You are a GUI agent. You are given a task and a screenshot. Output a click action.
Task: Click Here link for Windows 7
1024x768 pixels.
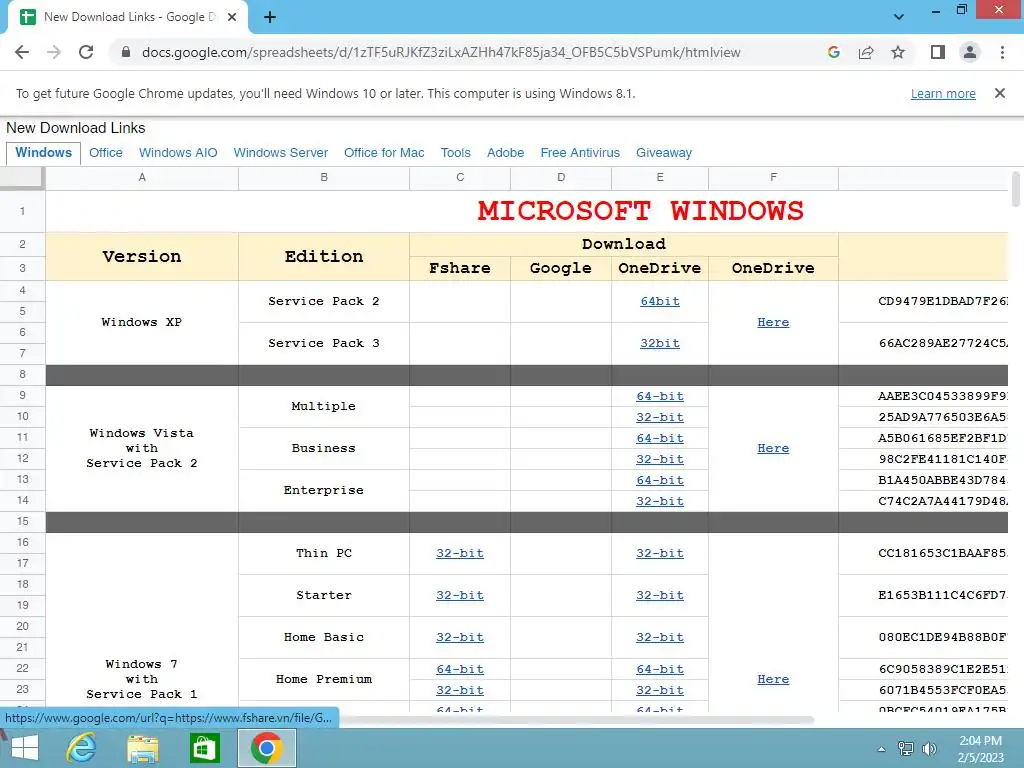(x=773, y=679)
